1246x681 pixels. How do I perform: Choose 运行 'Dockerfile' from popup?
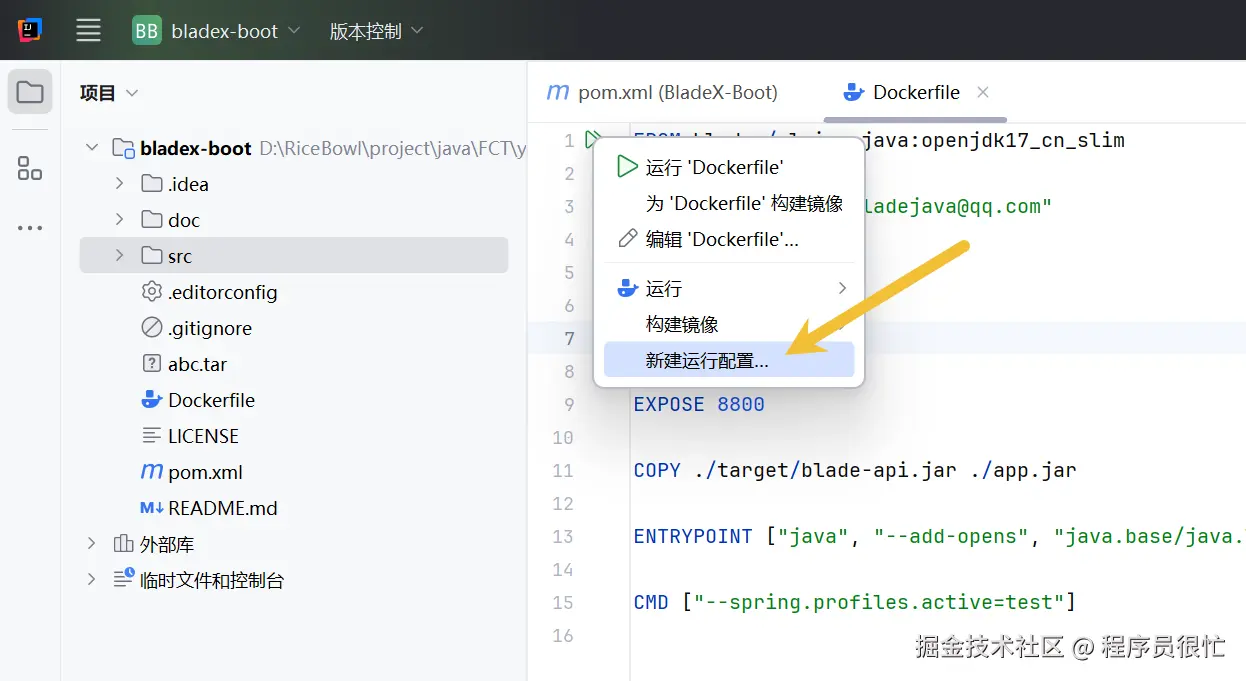pyautogui.click(x=729, y=167)
